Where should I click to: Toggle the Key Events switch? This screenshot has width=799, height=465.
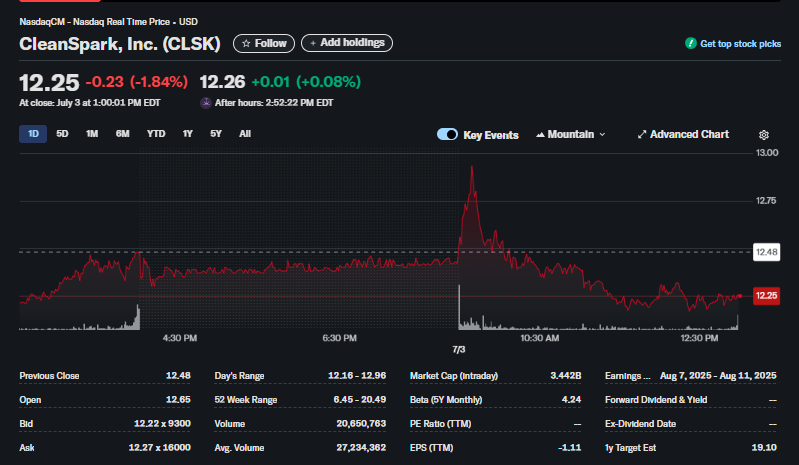[x=447, y=134]
